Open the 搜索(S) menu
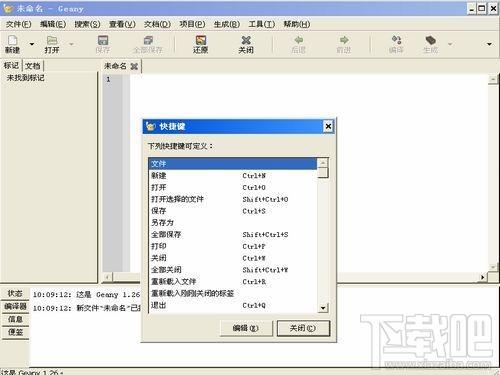 (87, 24)
